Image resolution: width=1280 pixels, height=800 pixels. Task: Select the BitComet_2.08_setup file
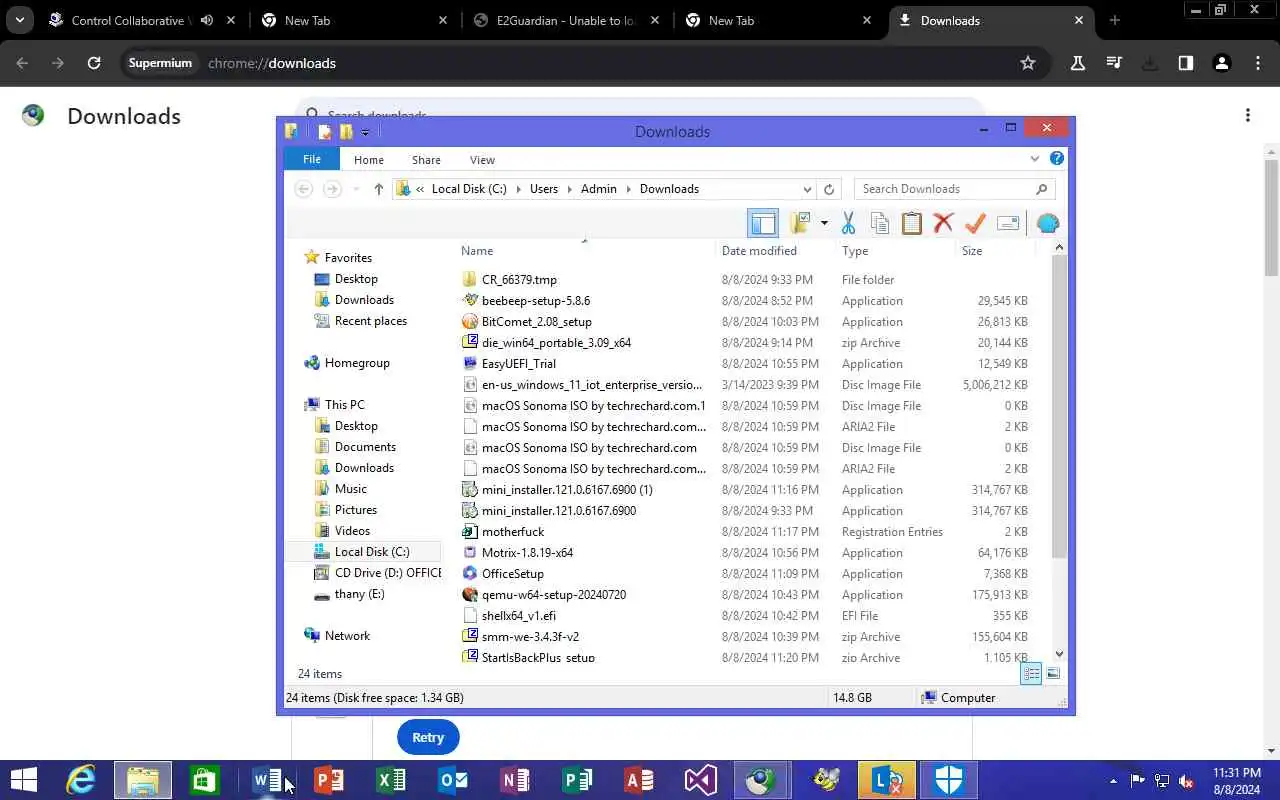pyautogui.click(x=537, y=322)
